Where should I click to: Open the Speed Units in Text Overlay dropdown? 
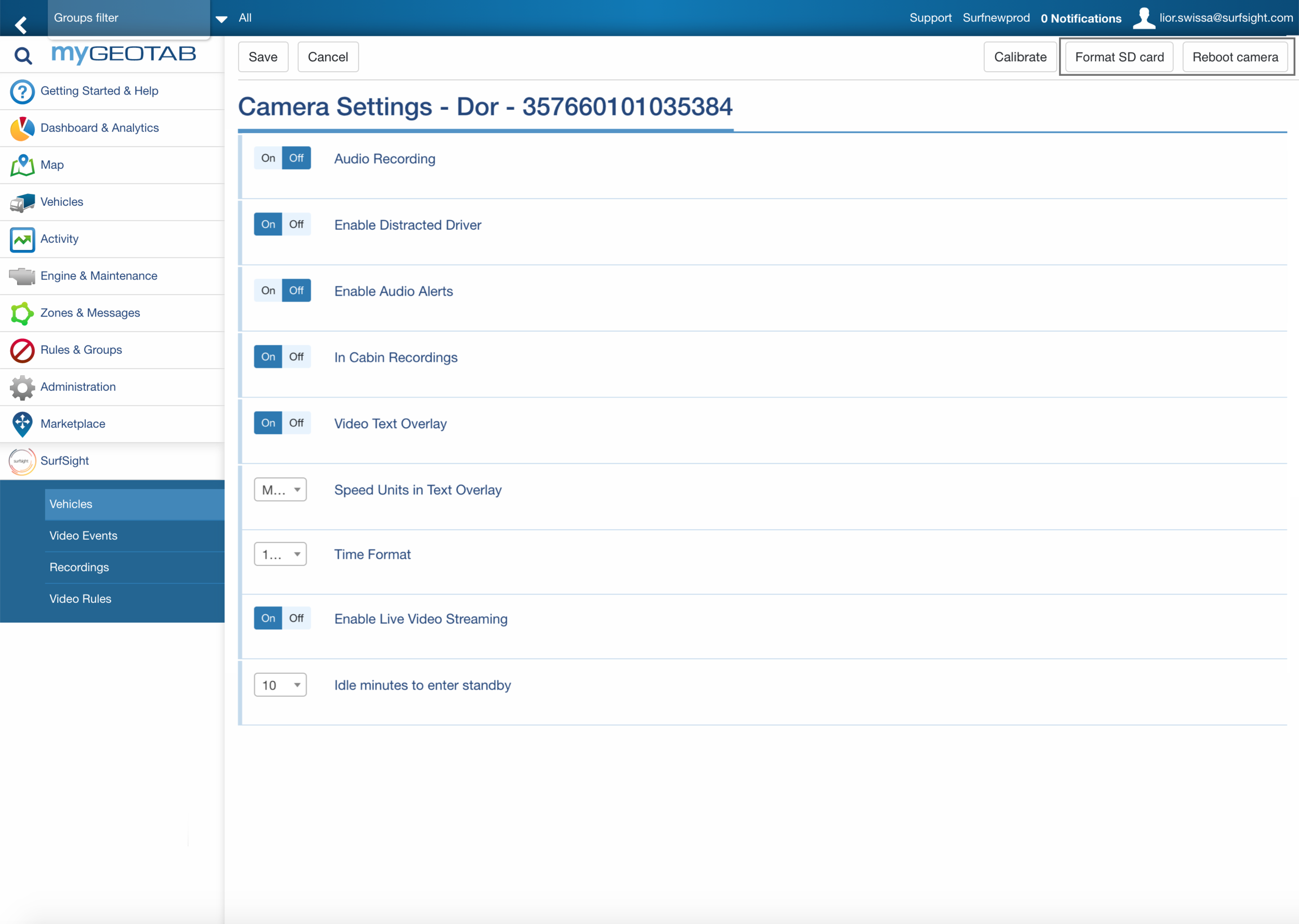click(281, 490)
